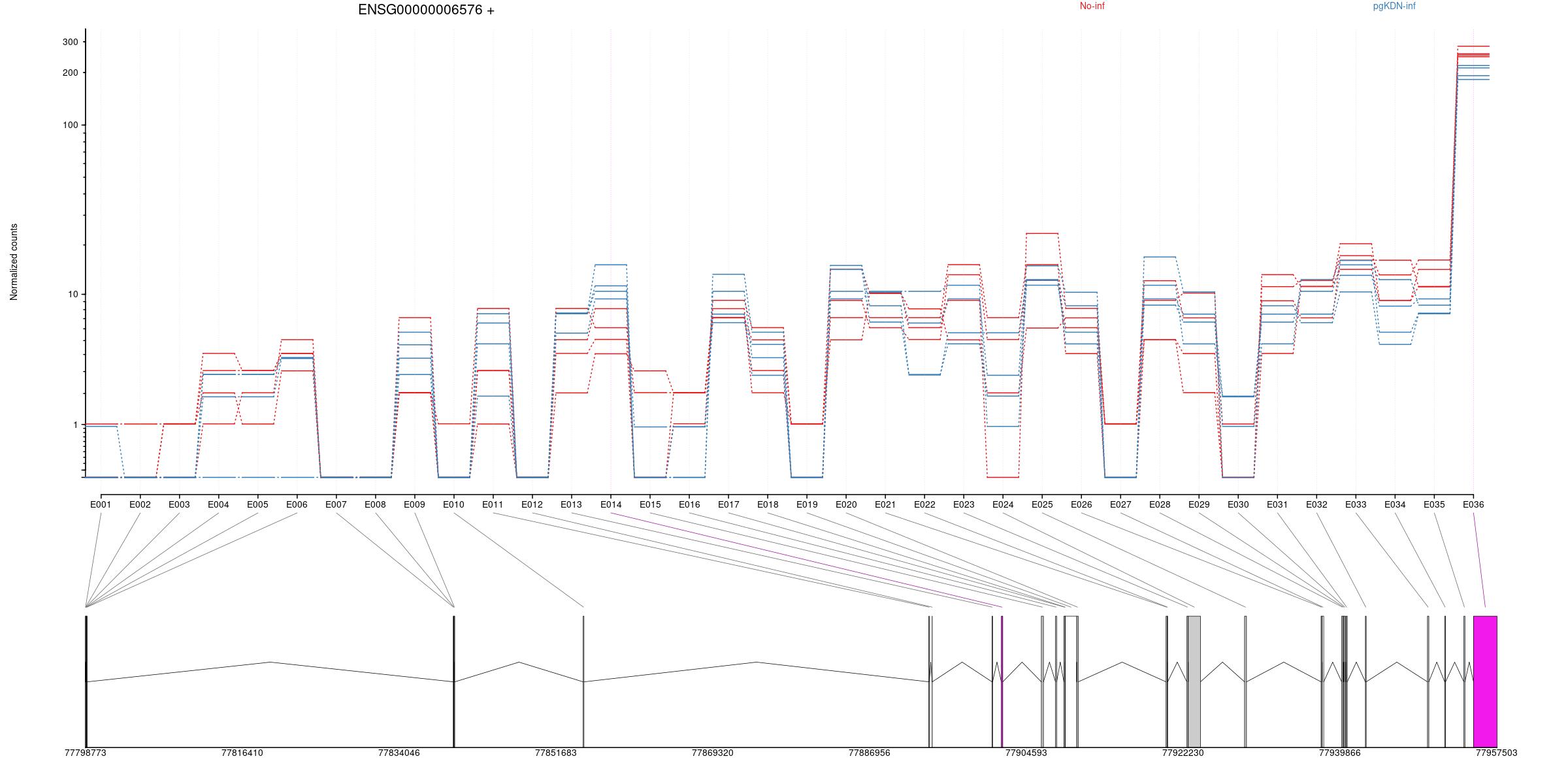The width and height of the screenshot is (1568, 784).
Task: Click the pgKDN-inf legend label
Action: coord(1394,7)
